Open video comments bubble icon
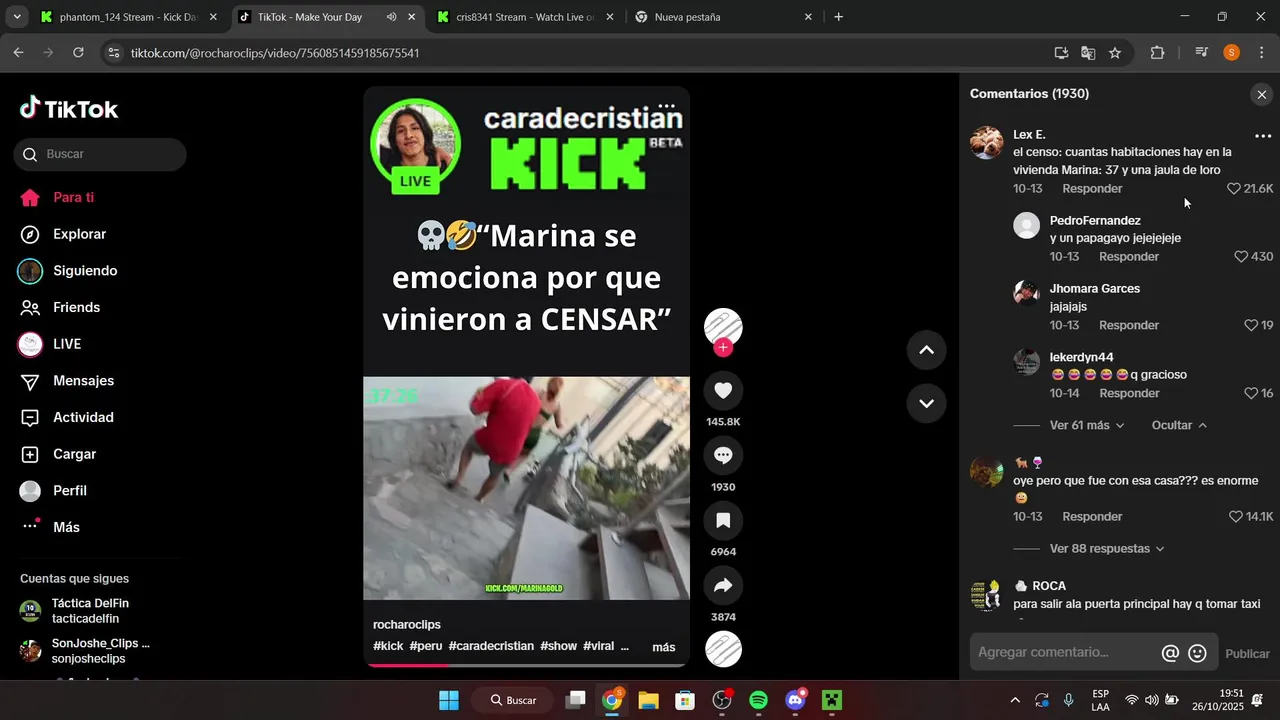This screenshot has width=1280, height=720. (x=723, y=456)
